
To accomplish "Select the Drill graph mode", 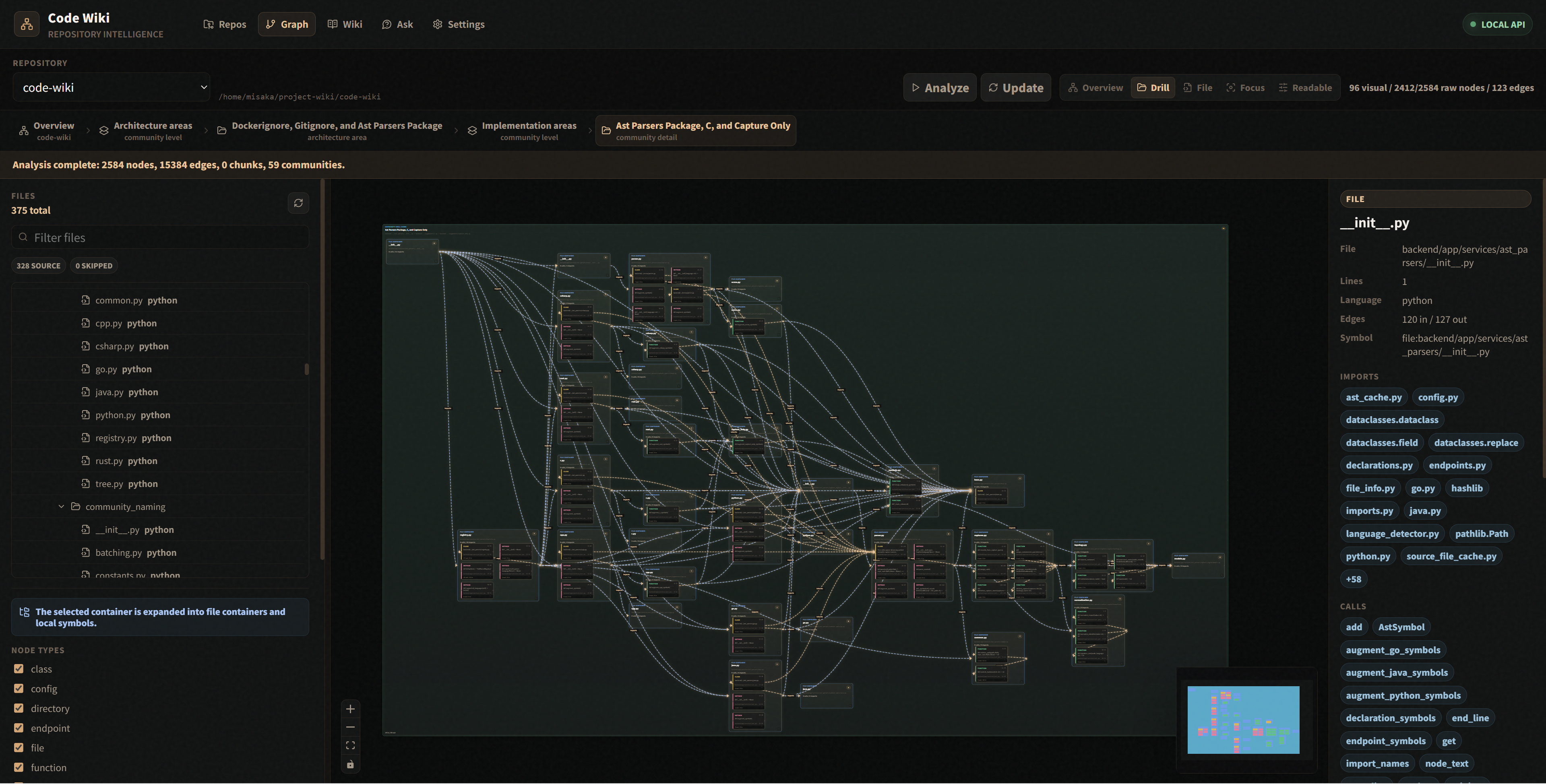I will tap(1153, 88).
